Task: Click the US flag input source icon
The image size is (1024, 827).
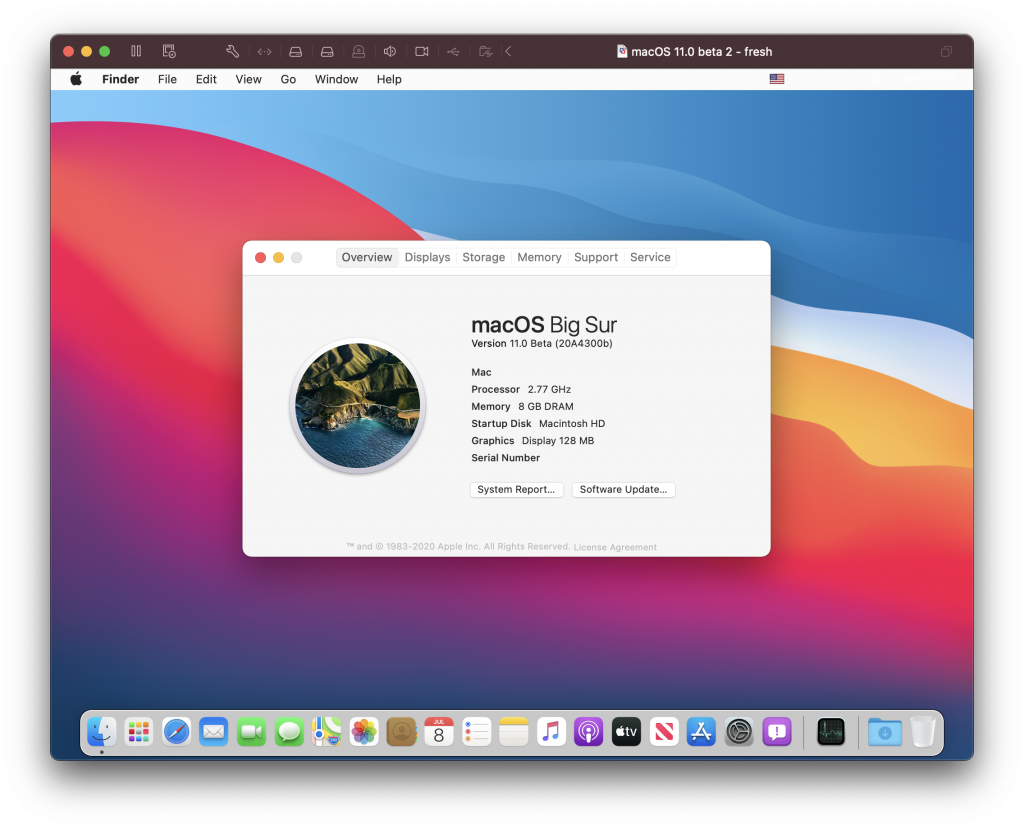Action: 776,79
